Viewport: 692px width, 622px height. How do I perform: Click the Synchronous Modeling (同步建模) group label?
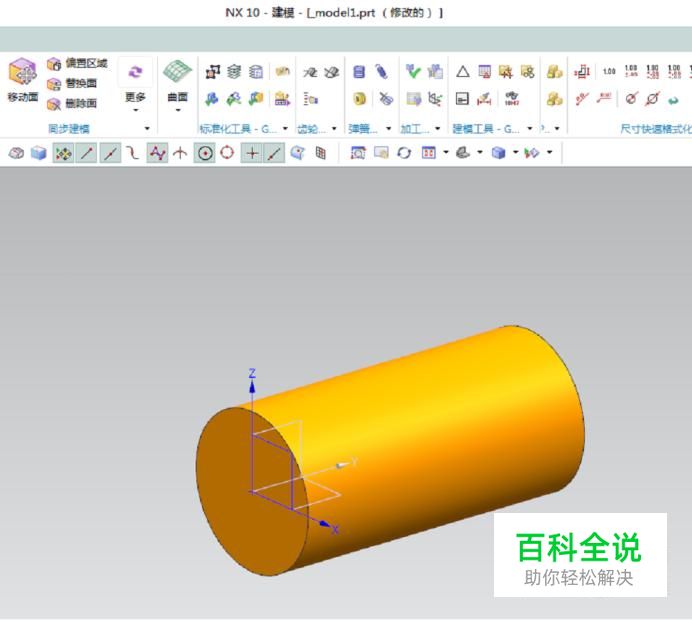click(x=69, y=129)
